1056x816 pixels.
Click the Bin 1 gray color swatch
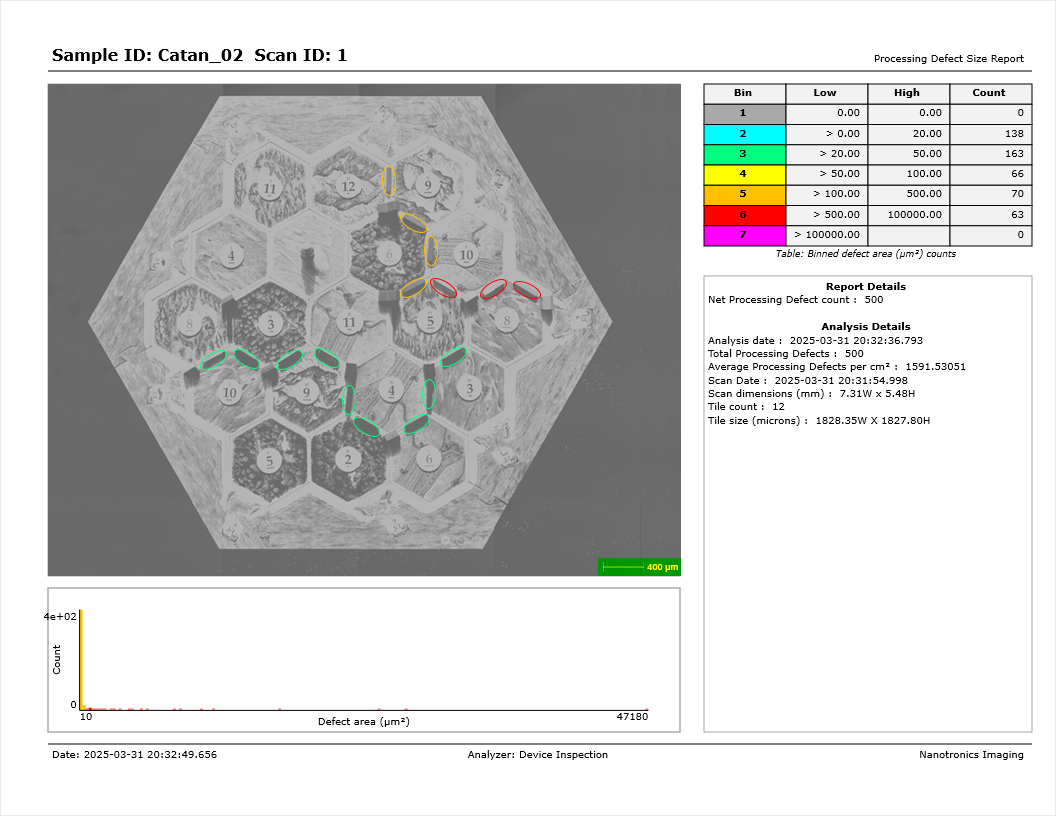[x=744, y=113]
